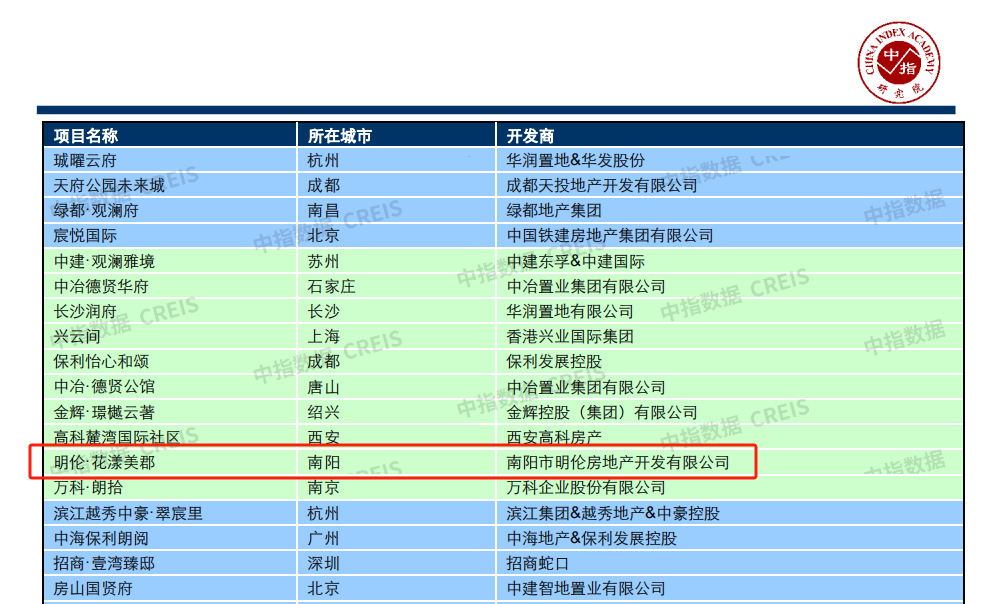Click project name 房山国贤府
Screen dimensions: 1003x604
[93, 589]
